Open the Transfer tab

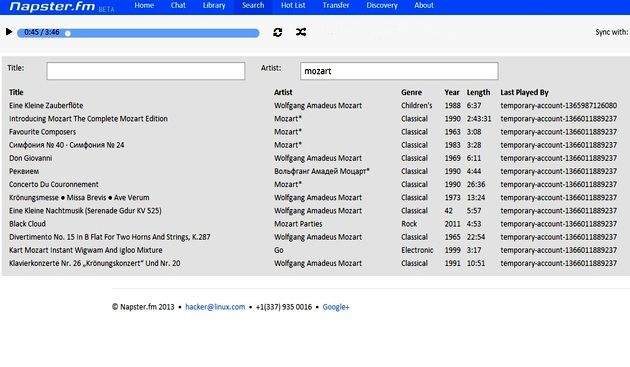(336, 6)
